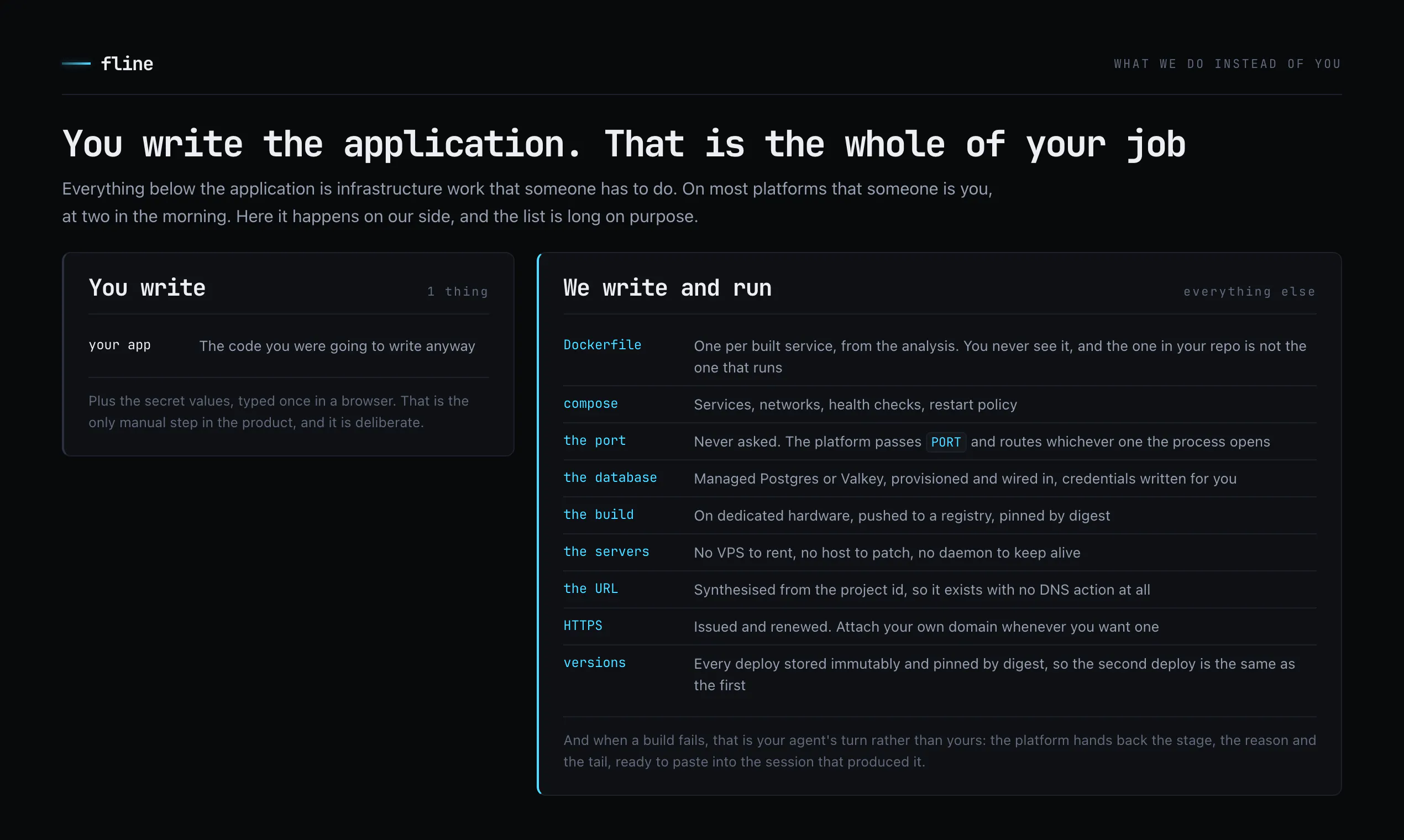Image resolution: width=1404 pixels, height=840 pixels.
Task: Click the 'versions' row label
Action: [x=594, y=662]
